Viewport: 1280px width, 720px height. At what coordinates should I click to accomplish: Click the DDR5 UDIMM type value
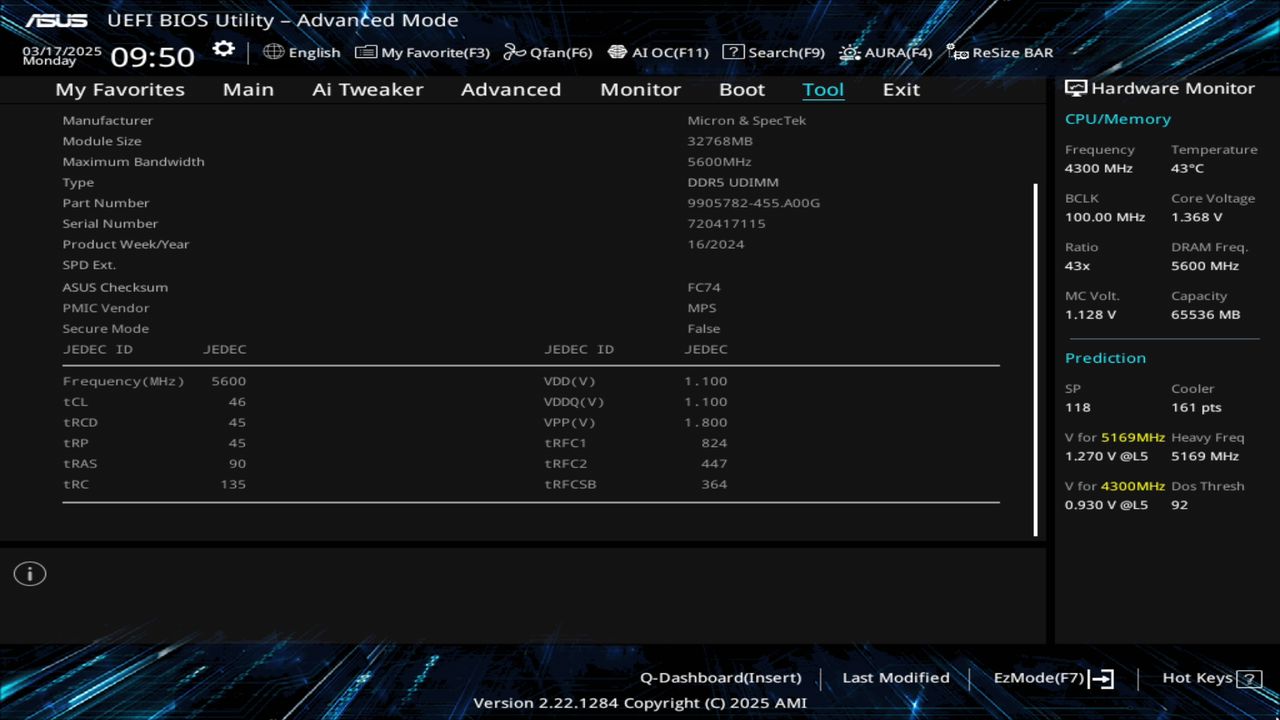point(733,182)
